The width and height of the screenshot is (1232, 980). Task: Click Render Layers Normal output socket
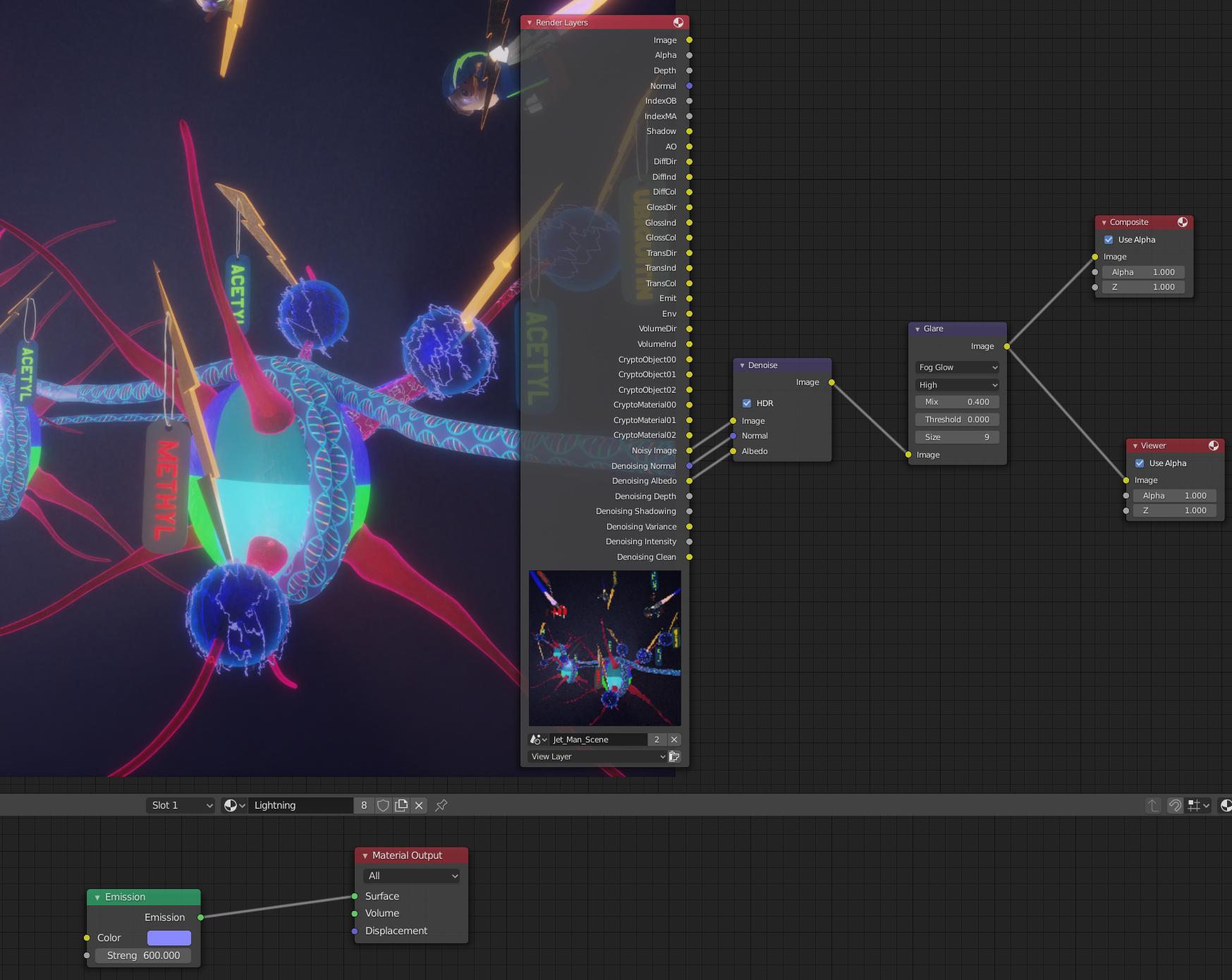(689, 86)
